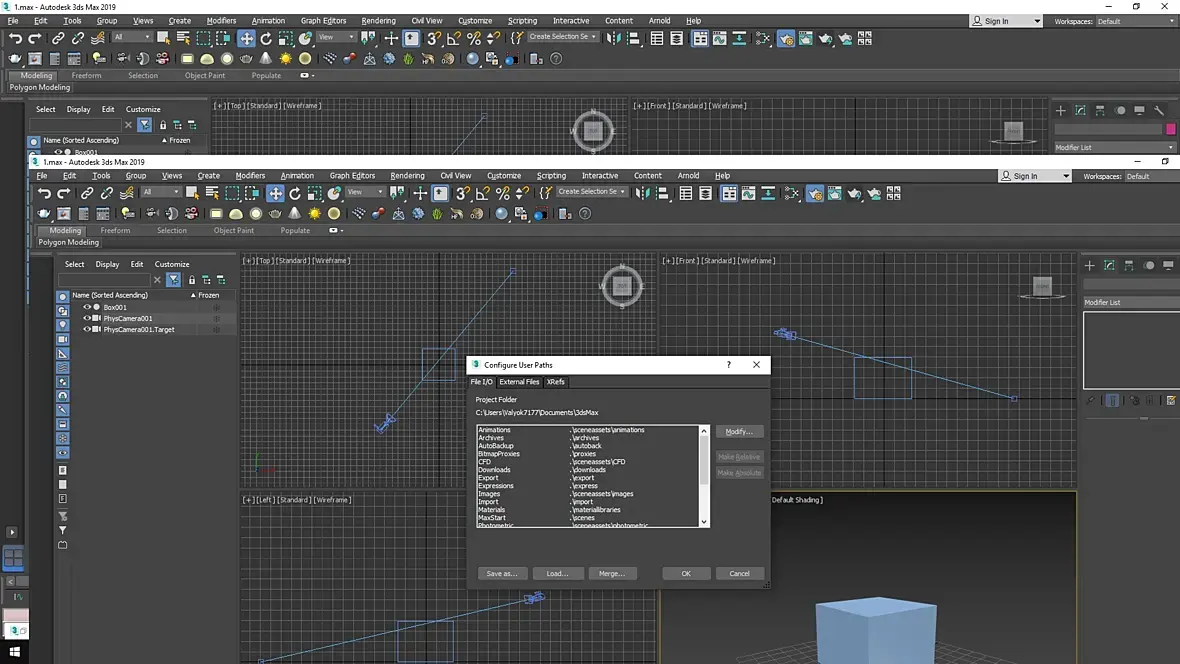Toggle Angle Snap in the front window toolbar
Screen dimensions: 1180x664
[482, 194]
